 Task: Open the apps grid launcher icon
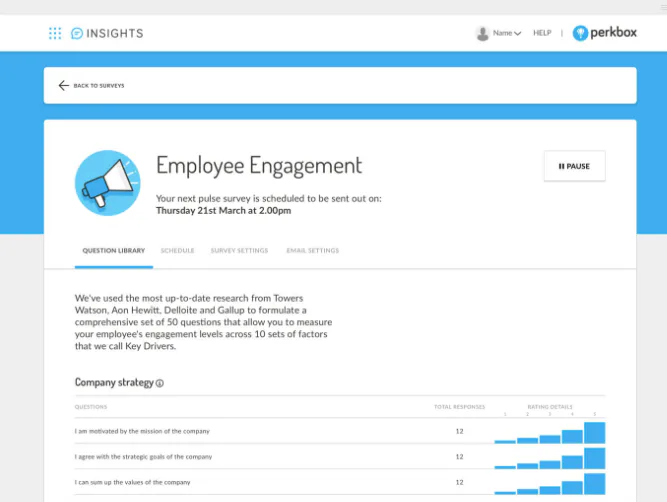[55, 33]
